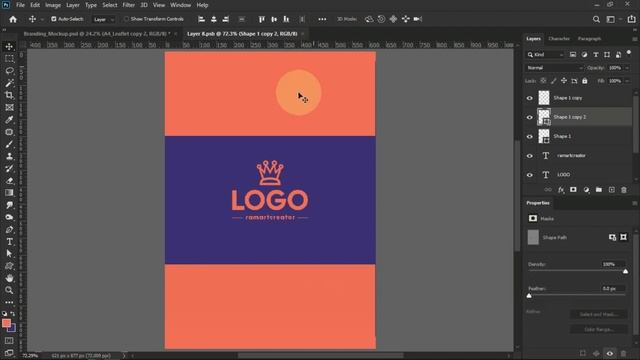Select the History Brush tool
Image resolution: width=640 pixels, height=360 pixels.
click(x=9, y=169)
